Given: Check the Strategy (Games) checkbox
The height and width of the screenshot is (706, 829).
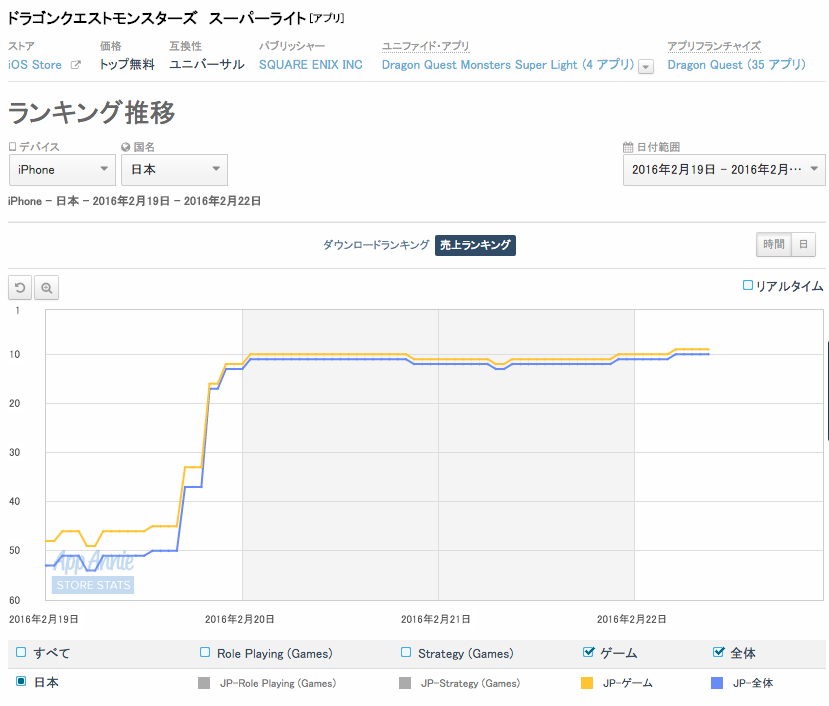Looking at the screenshot, I should (406, 652).
